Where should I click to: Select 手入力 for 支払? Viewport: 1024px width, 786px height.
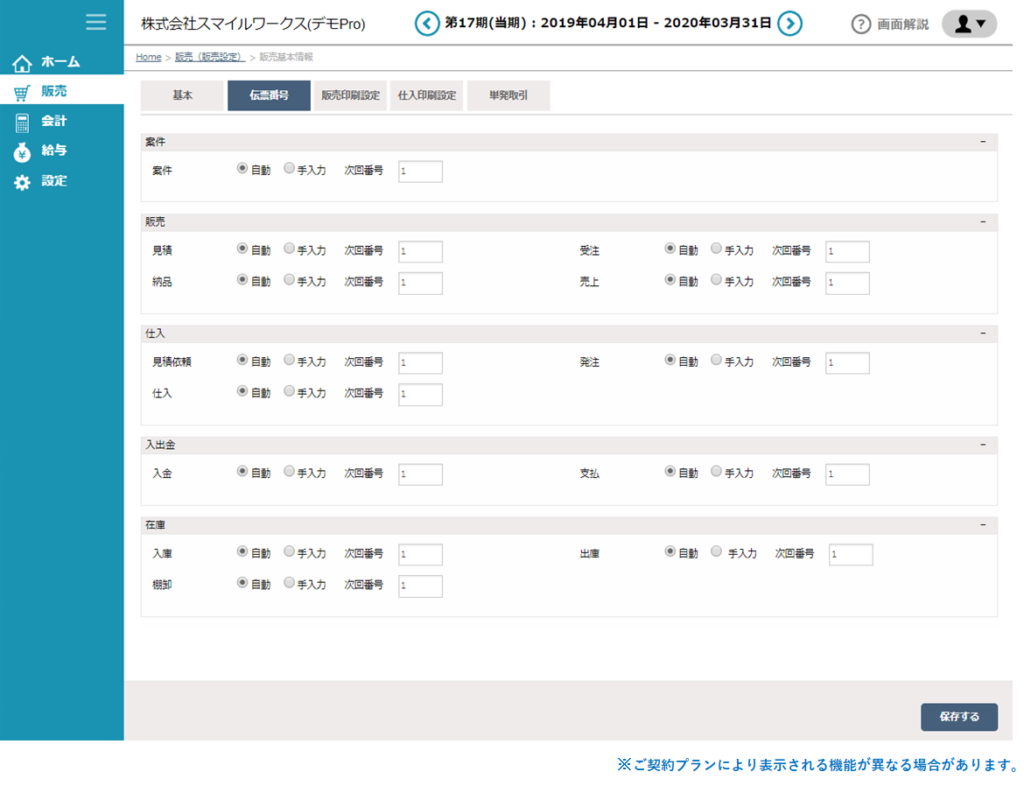coord(716,471)
